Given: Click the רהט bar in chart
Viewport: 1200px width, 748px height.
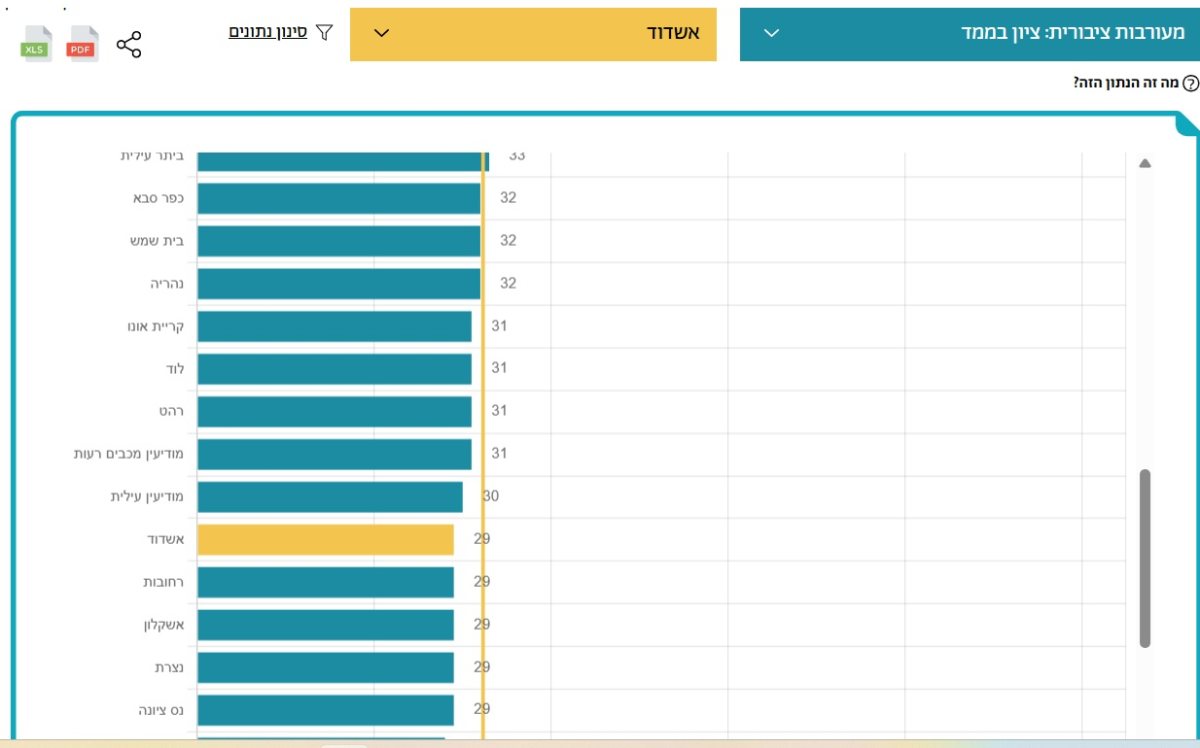Looking at the screenshot, I should click(x=334, y=411).
